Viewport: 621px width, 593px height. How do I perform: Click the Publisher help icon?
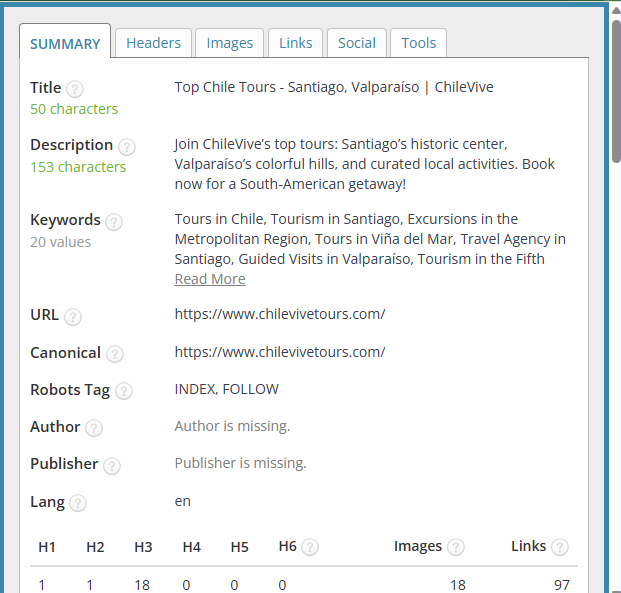[112, 466]
